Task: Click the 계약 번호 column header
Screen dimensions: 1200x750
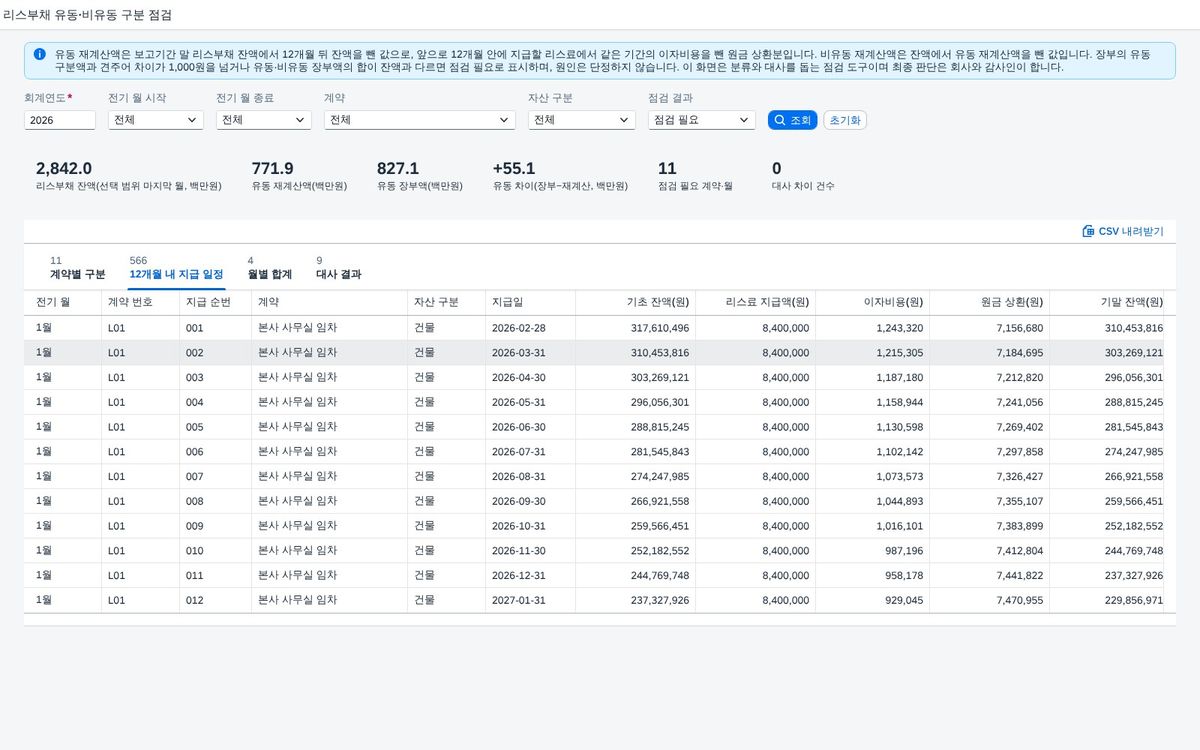Action: tap(141, 302)
